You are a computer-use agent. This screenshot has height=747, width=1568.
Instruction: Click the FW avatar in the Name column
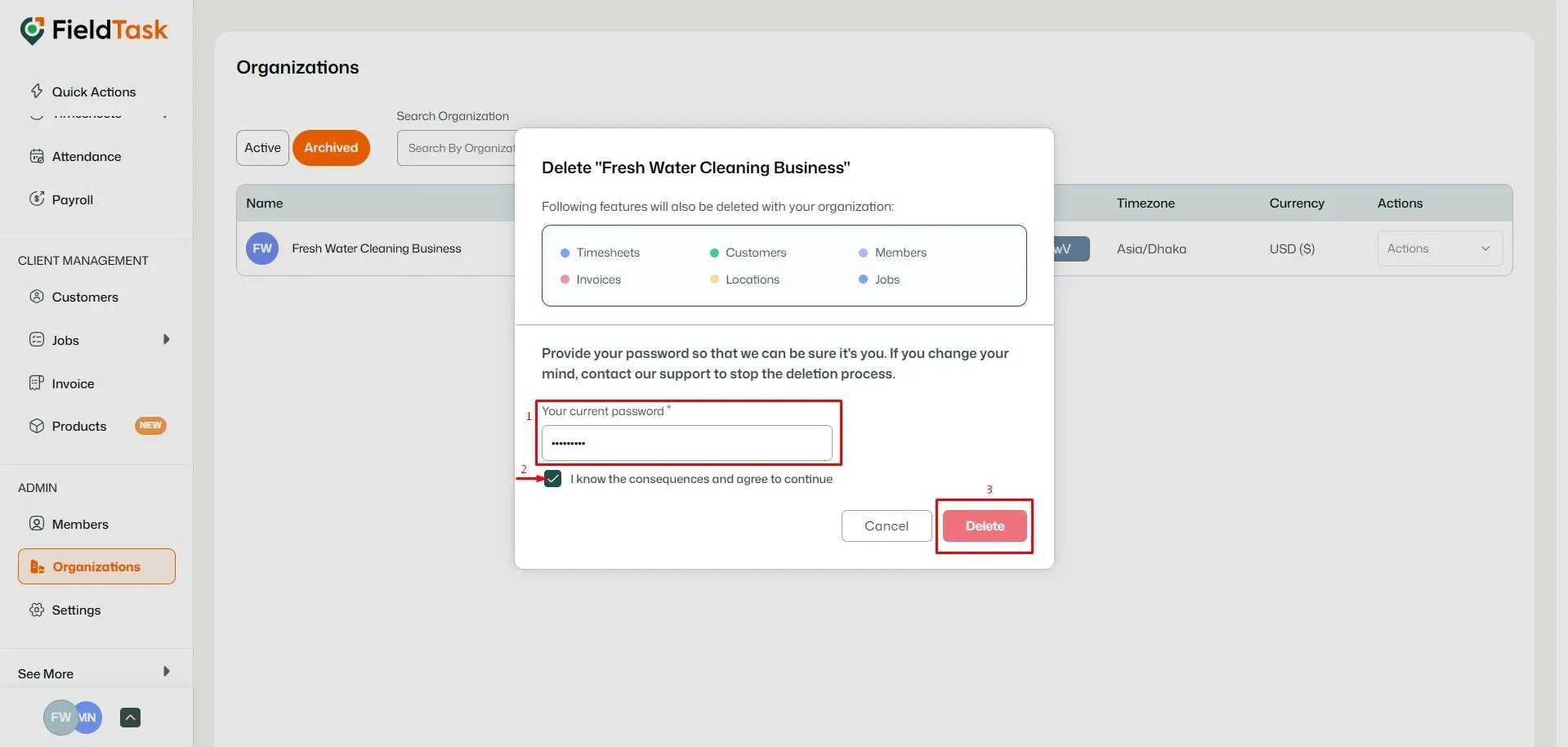click(262, 248)
